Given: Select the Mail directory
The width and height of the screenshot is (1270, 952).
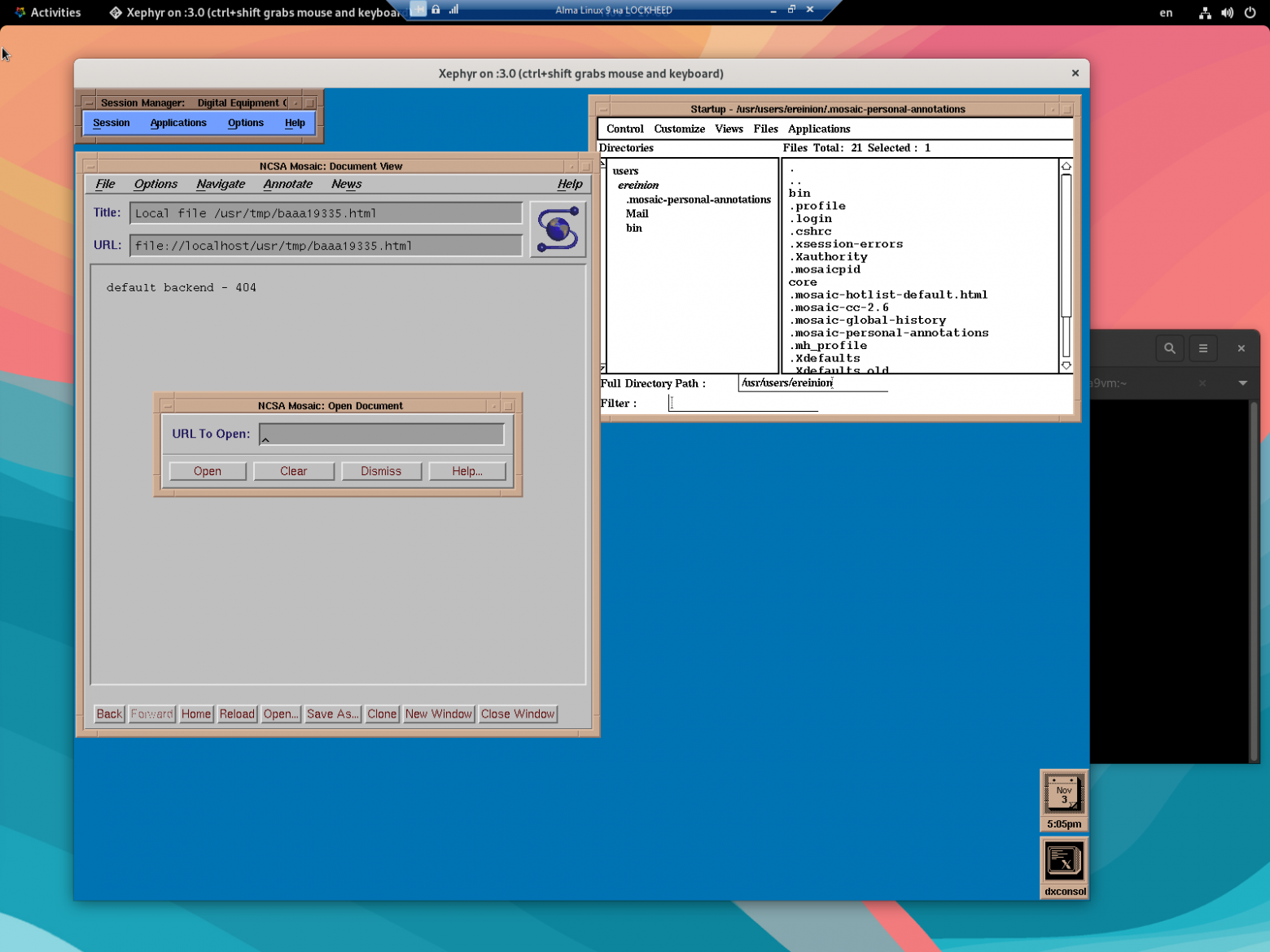Looking at the screenshot, I should [637, 214].
